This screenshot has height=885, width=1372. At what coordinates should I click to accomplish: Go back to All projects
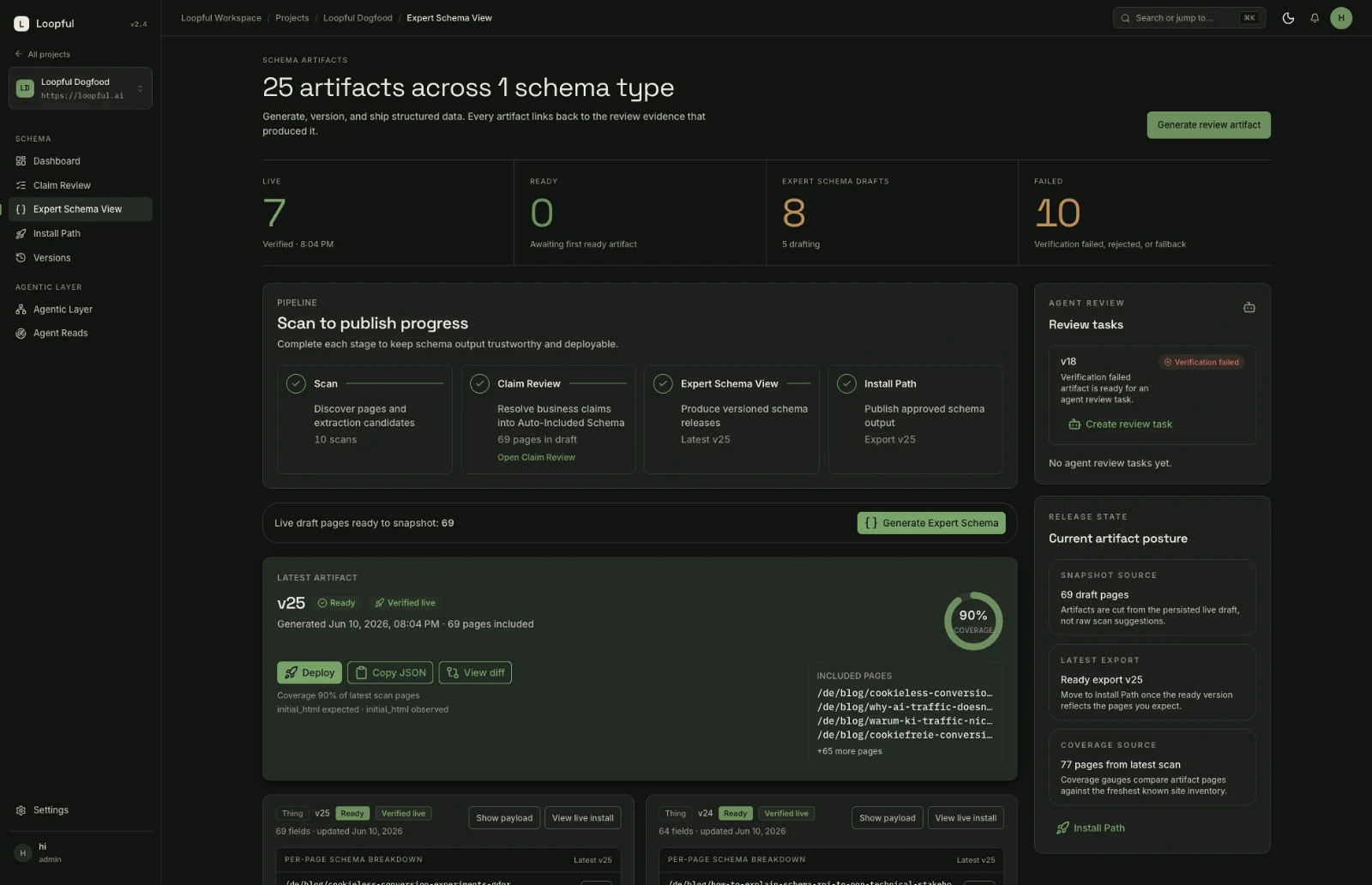tap(43, 54)
